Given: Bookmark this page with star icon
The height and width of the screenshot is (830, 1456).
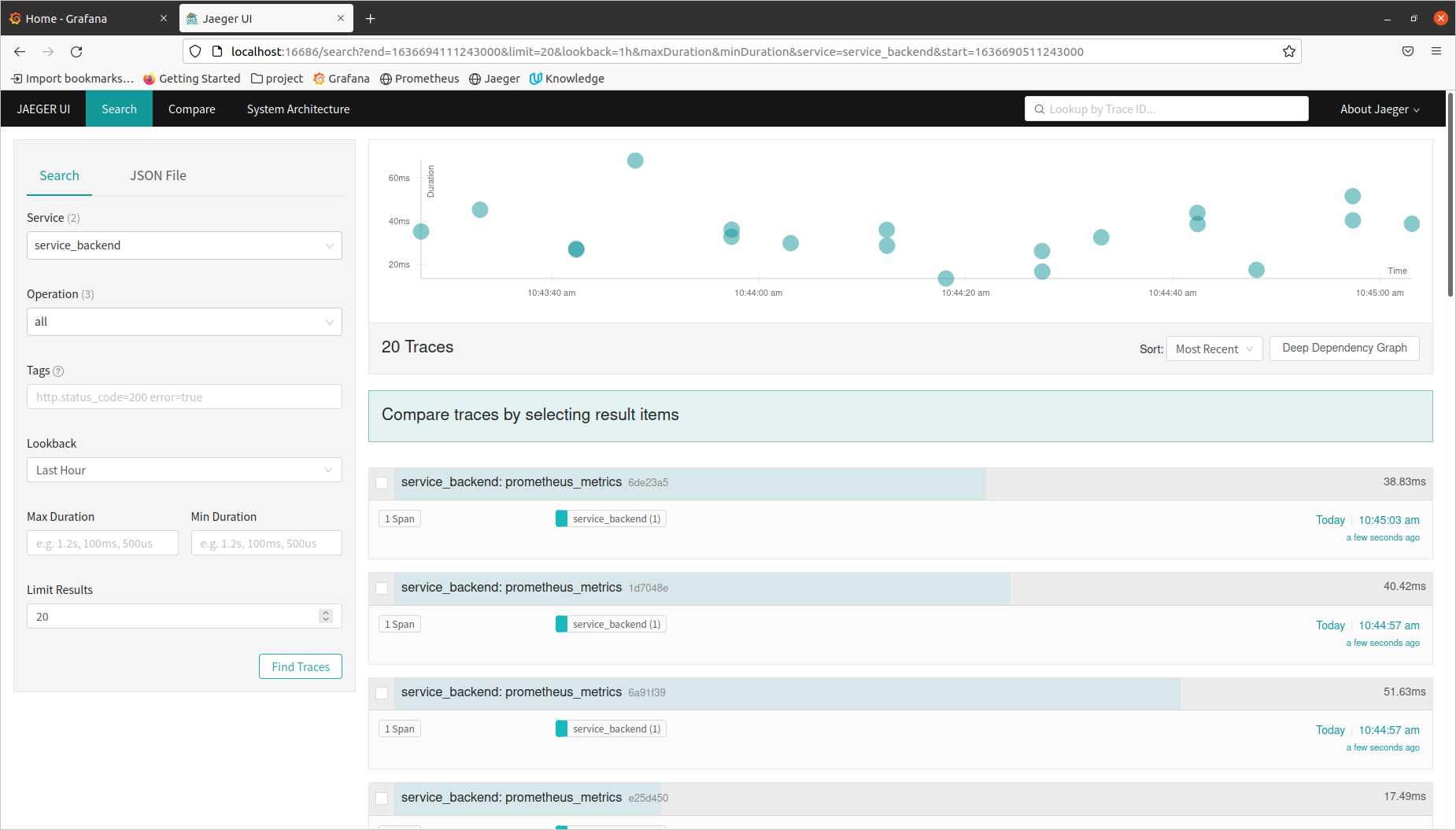Looking at the screenshot, I should 1288,52.
